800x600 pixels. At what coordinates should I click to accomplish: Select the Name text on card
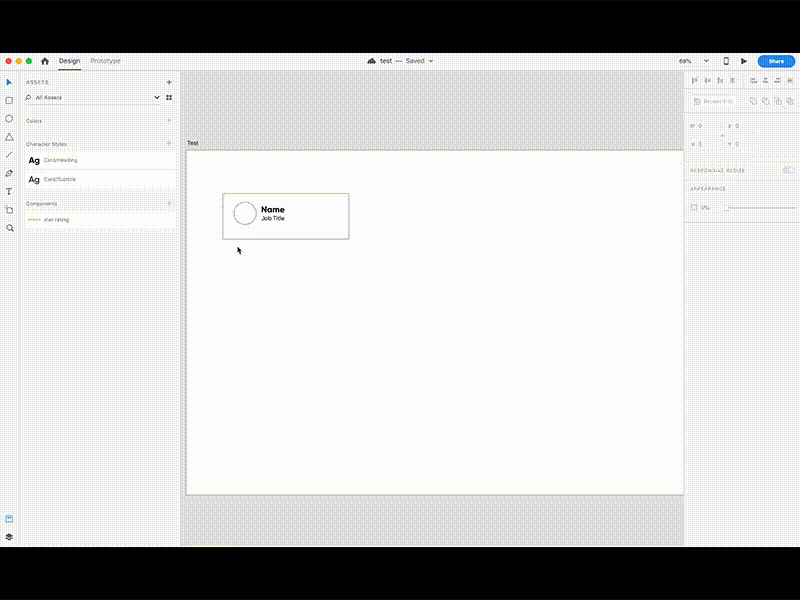click(273, 209)
